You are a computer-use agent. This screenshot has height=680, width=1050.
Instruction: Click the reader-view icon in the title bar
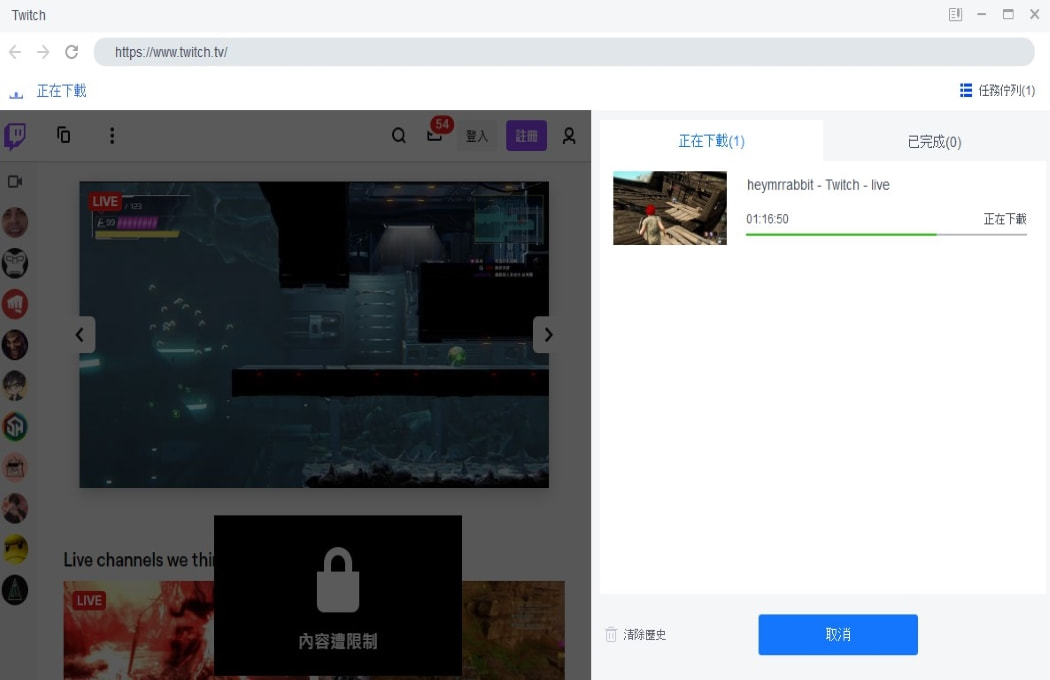[x=956, y=15]
